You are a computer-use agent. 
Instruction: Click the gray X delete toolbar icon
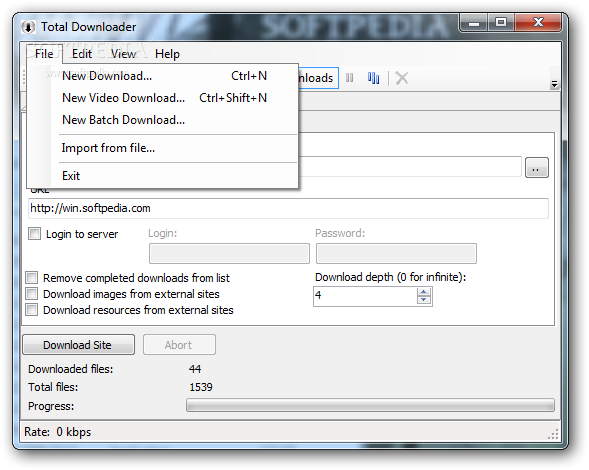pyautogui.click(x=402, y=78)
